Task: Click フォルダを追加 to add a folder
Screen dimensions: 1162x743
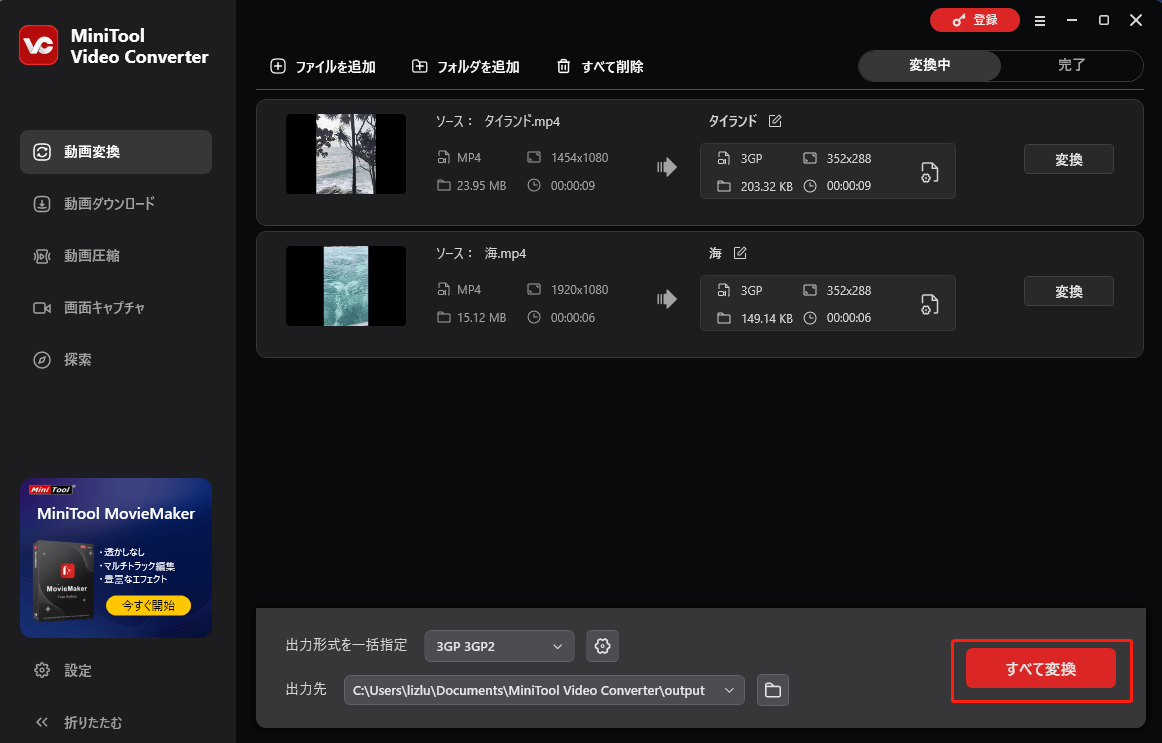Action: 465,67
